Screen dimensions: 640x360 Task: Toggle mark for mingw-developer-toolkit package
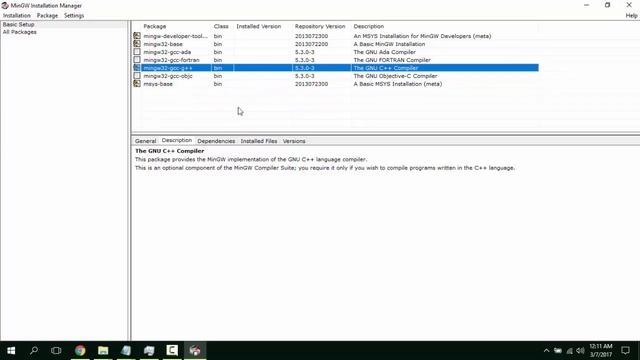tap(137, 36)
